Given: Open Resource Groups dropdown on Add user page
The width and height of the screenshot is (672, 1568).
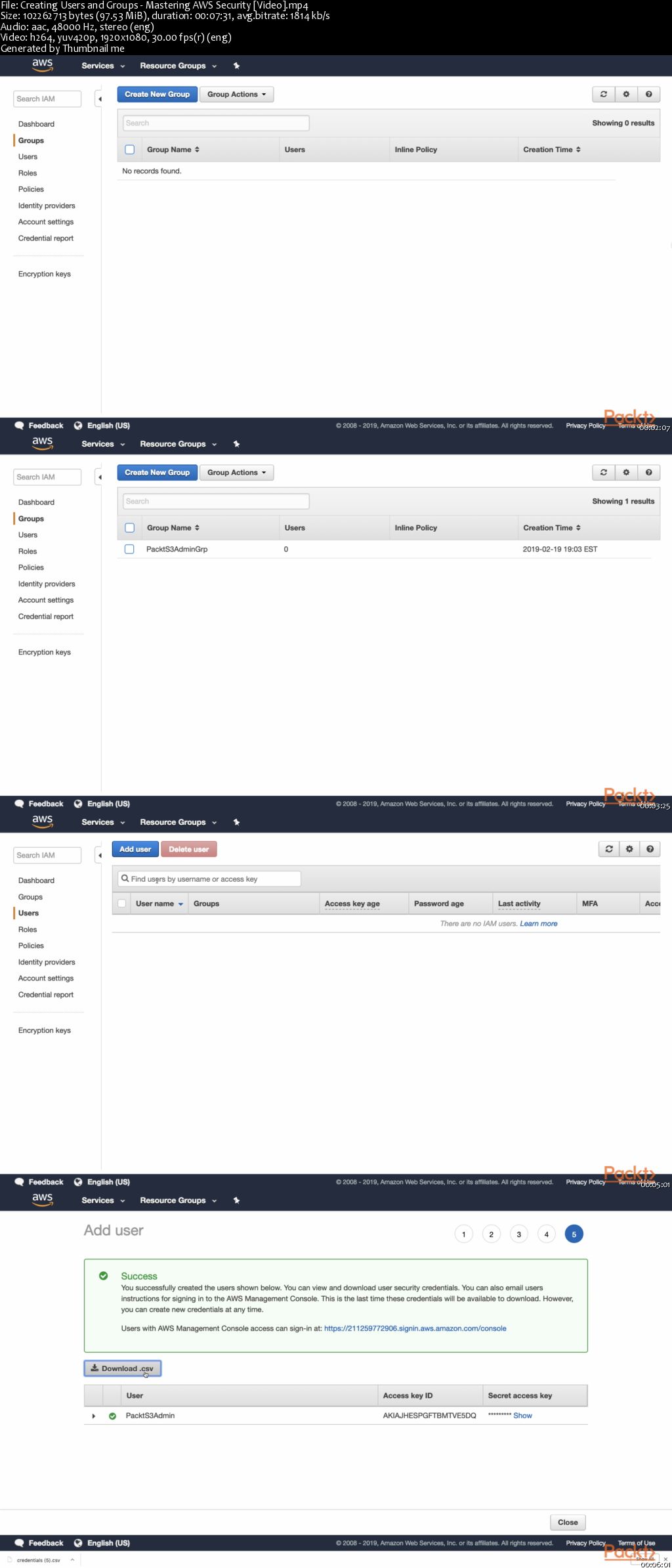Looking at the screenshot, I should tap(178, 1200).
